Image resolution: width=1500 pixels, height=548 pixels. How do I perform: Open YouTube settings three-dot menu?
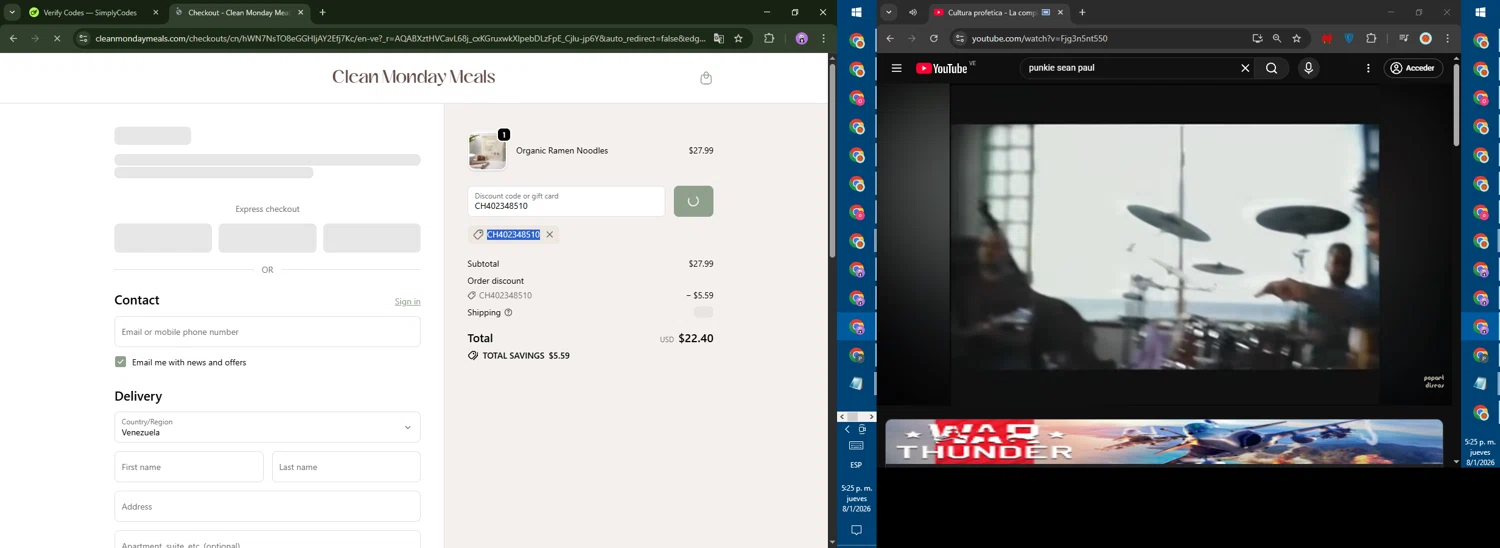point(1368,68)
